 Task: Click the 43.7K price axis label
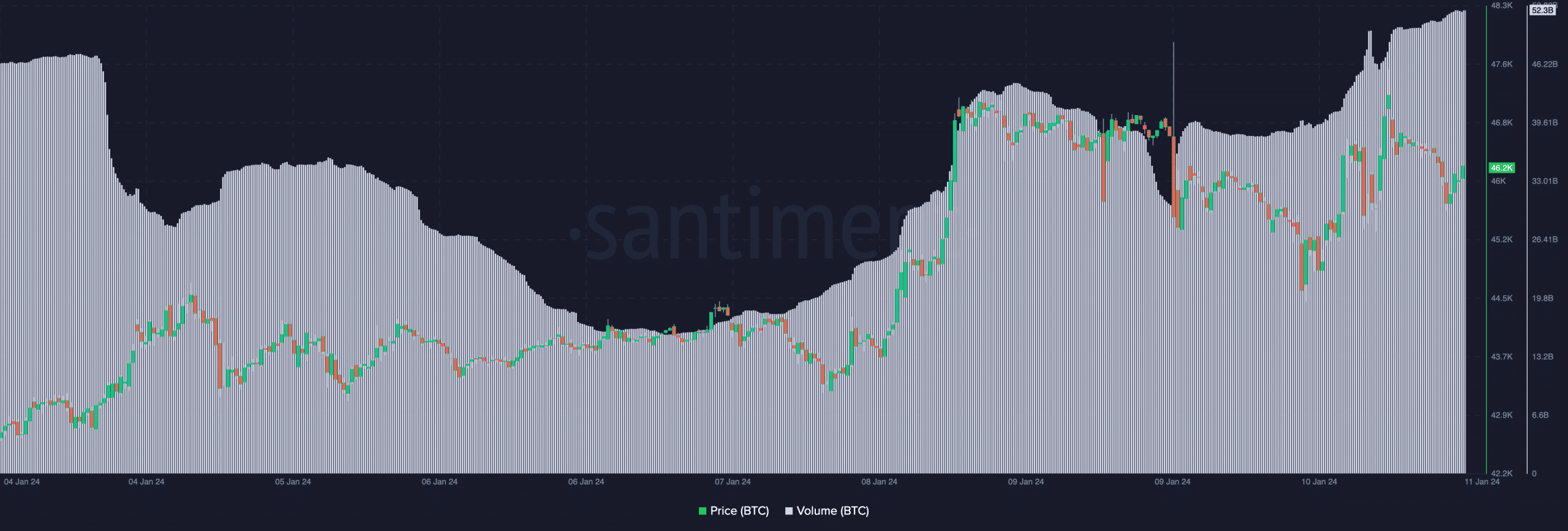(x=1502, y=356)
